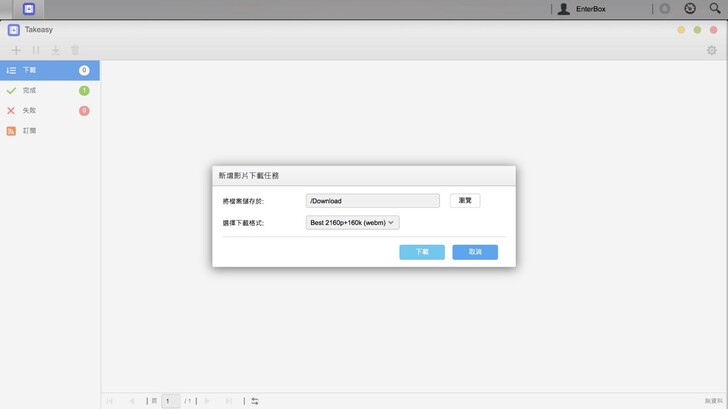Click the page number field

170,401
